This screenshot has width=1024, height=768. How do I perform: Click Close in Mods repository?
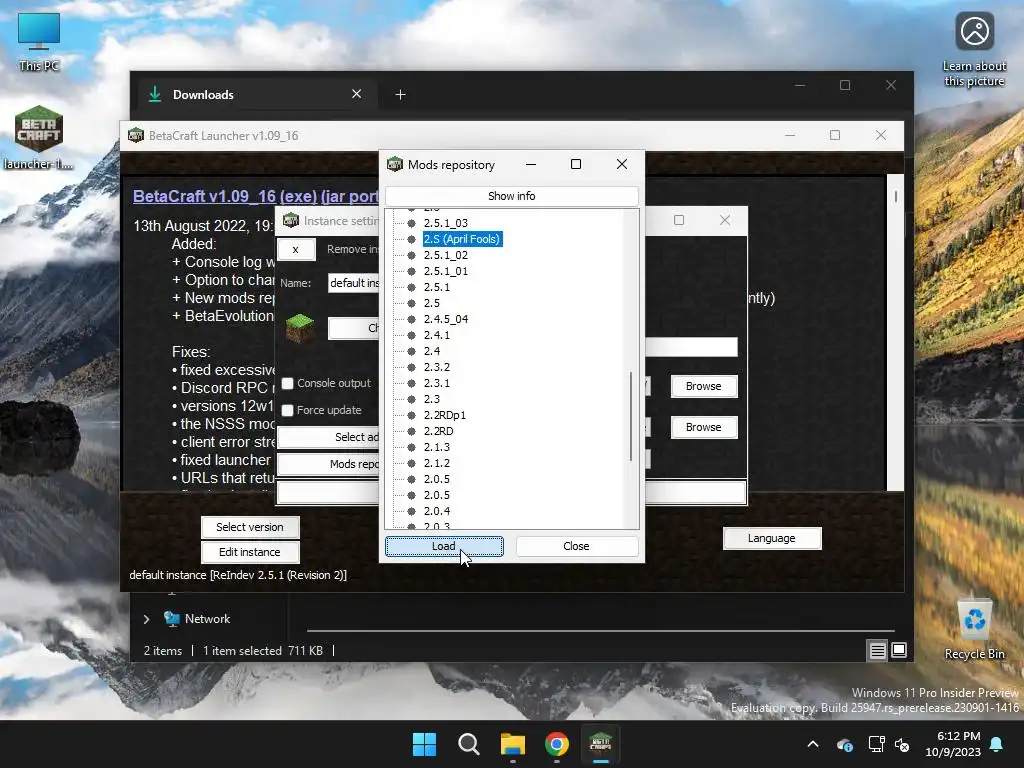577,546
